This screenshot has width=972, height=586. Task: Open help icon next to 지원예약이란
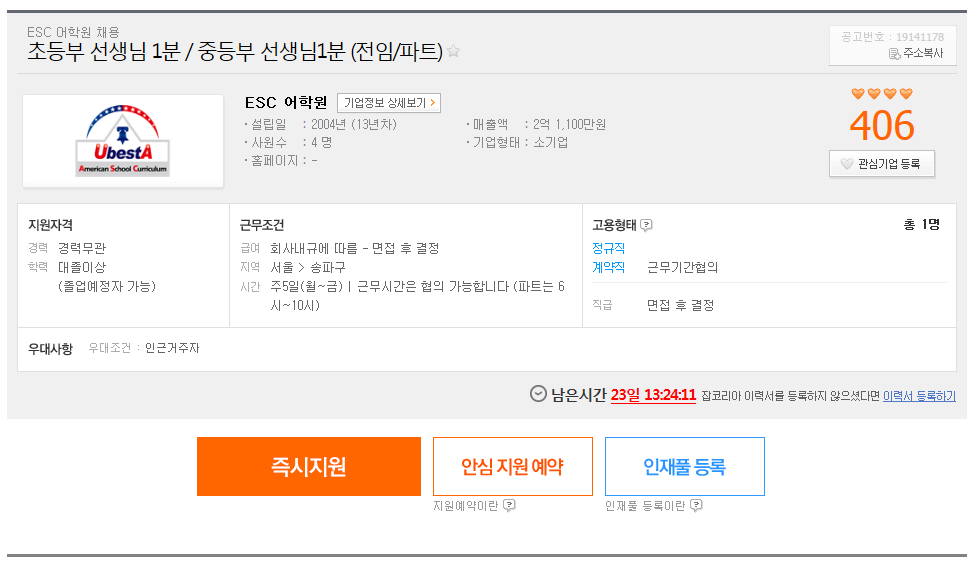(510, 505)
